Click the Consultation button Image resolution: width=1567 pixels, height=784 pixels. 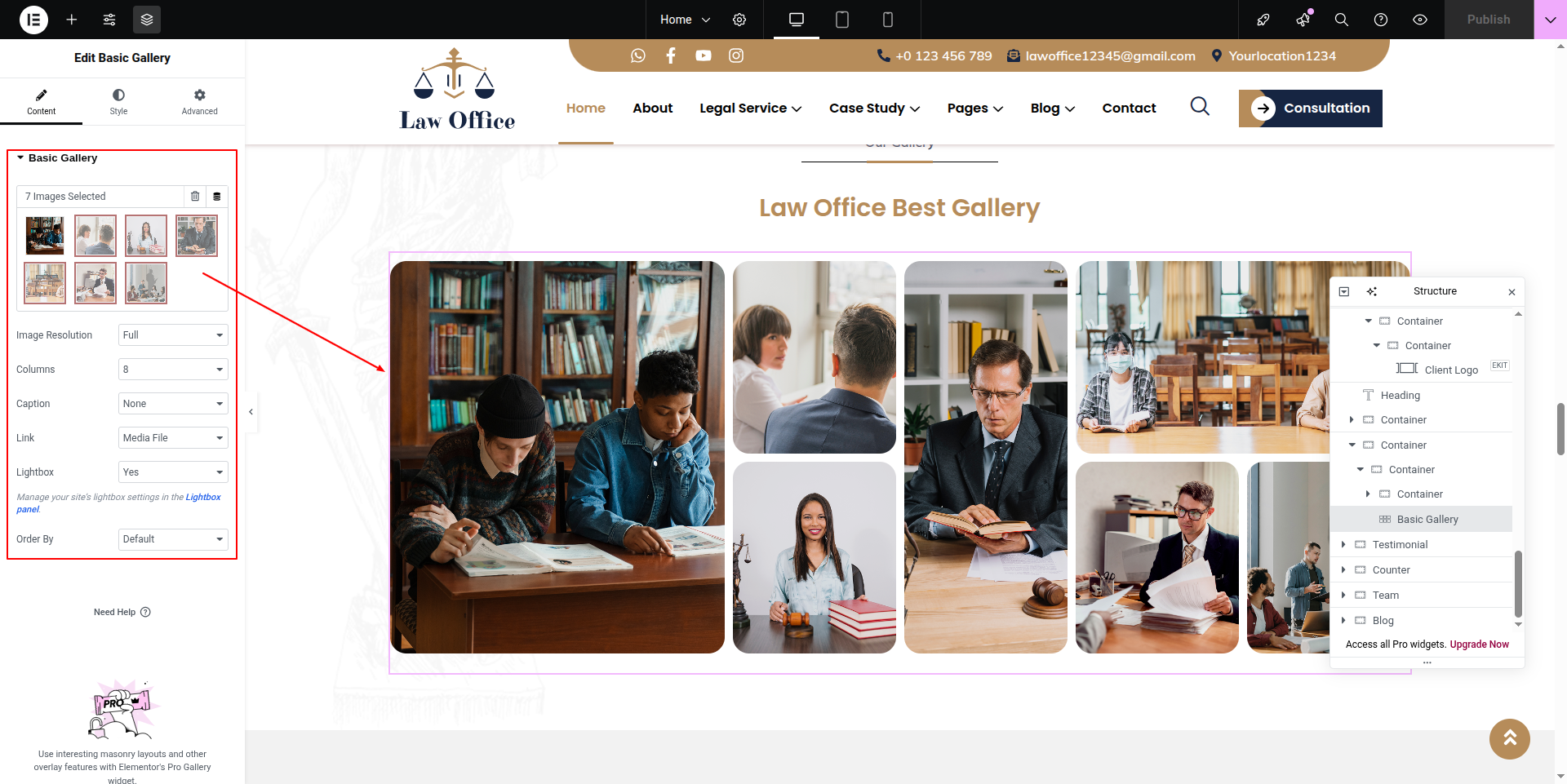[x=1311, y=109]
